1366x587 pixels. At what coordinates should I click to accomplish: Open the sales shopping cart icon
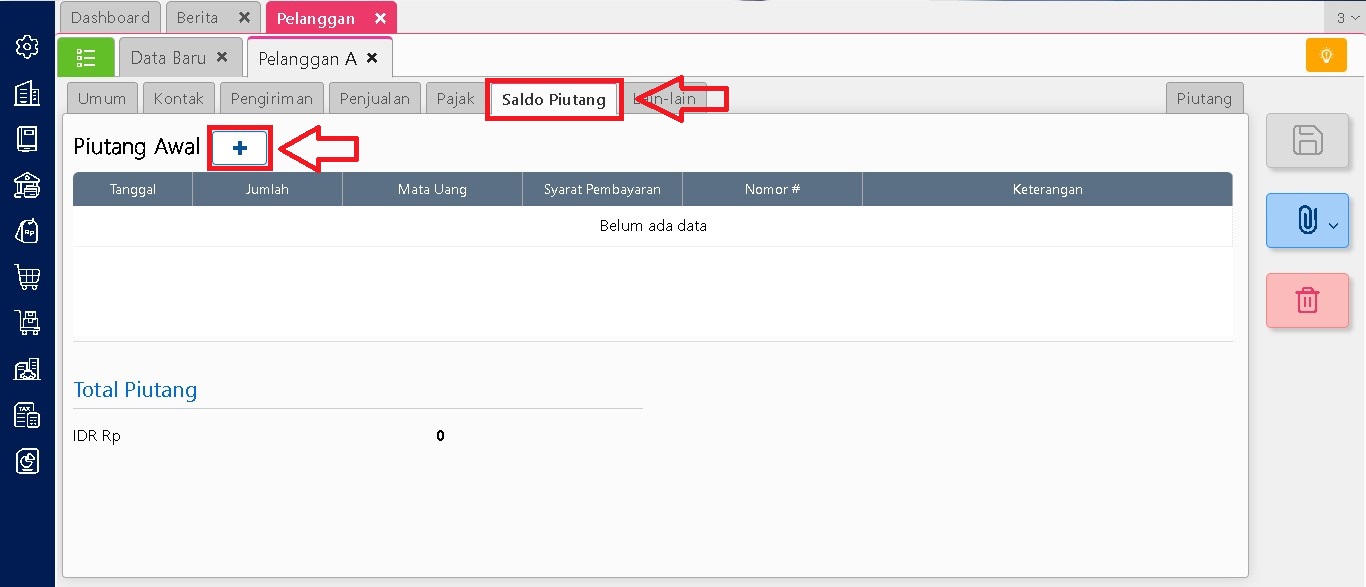point(27,276)
